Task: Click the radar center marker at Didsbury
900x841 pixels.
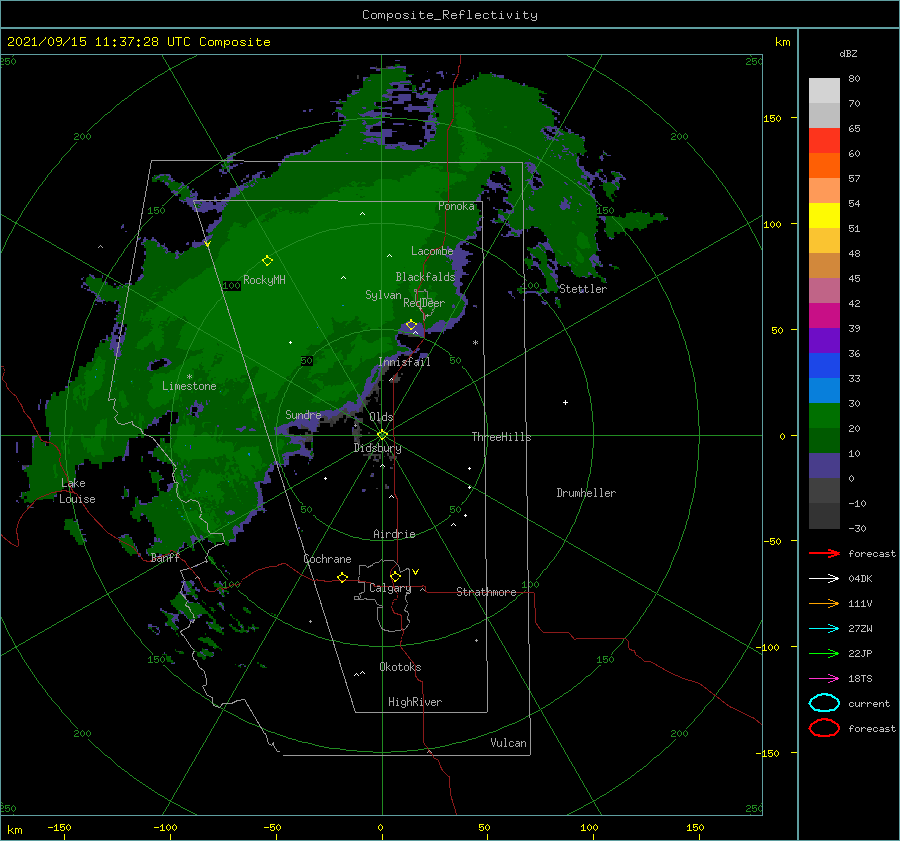Action: point(382,435)
